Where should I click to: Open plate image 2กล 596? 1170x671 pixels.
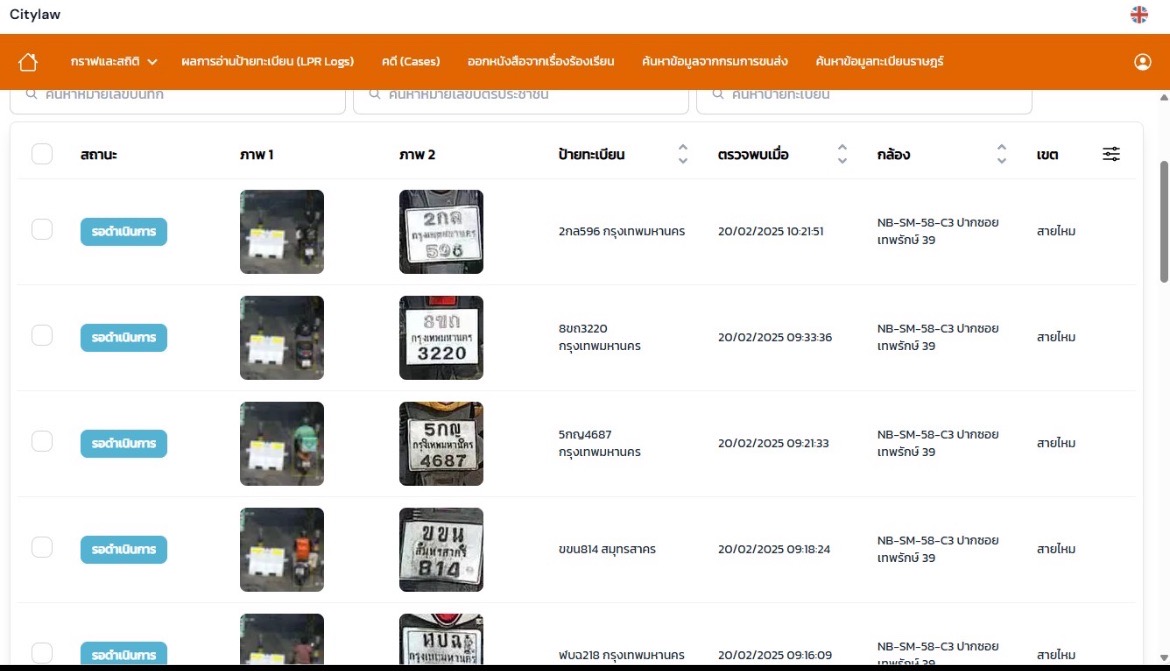(441, 231)
